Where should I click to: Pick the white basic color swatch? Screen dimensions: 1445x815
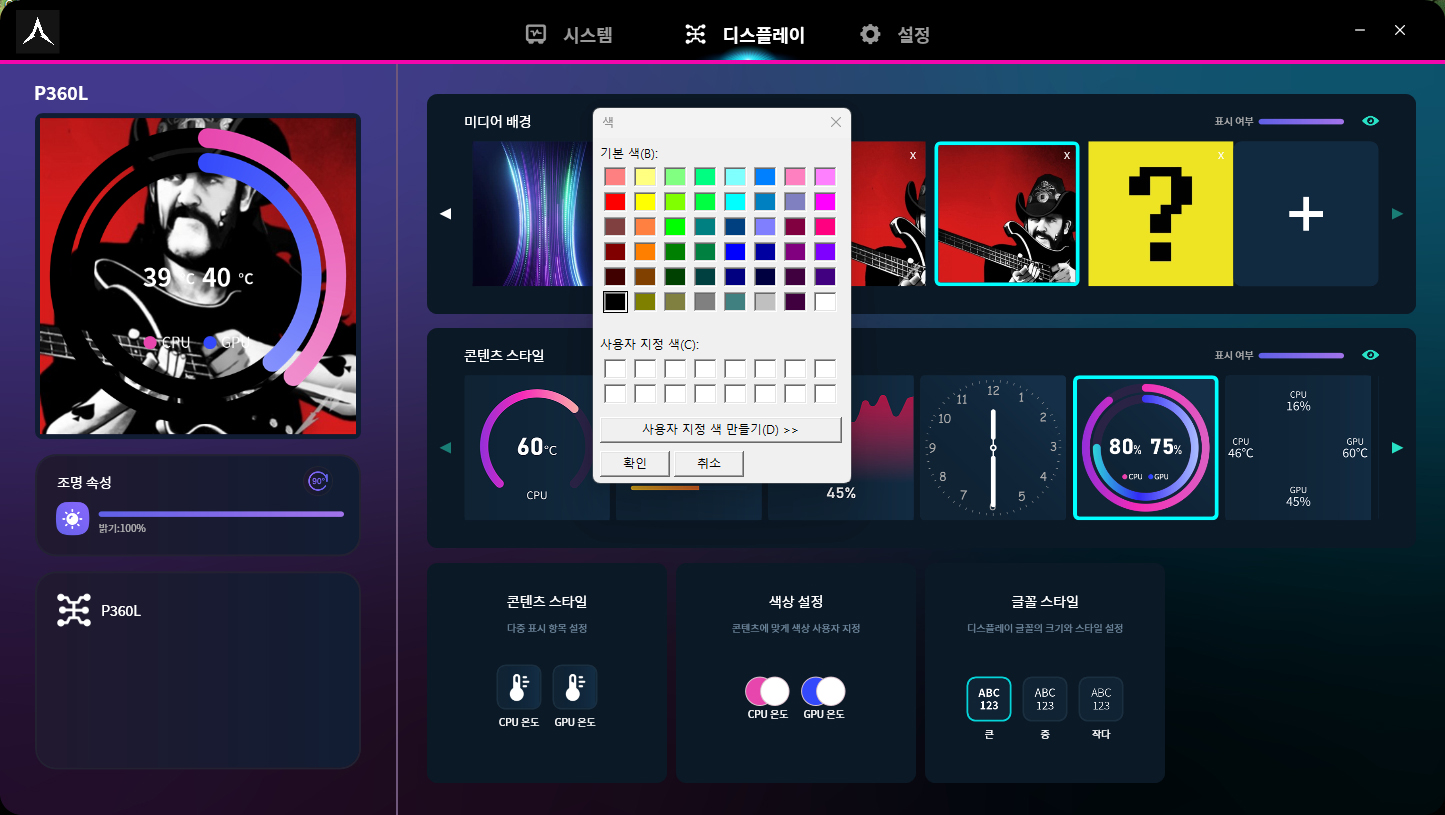pos(825,301)
